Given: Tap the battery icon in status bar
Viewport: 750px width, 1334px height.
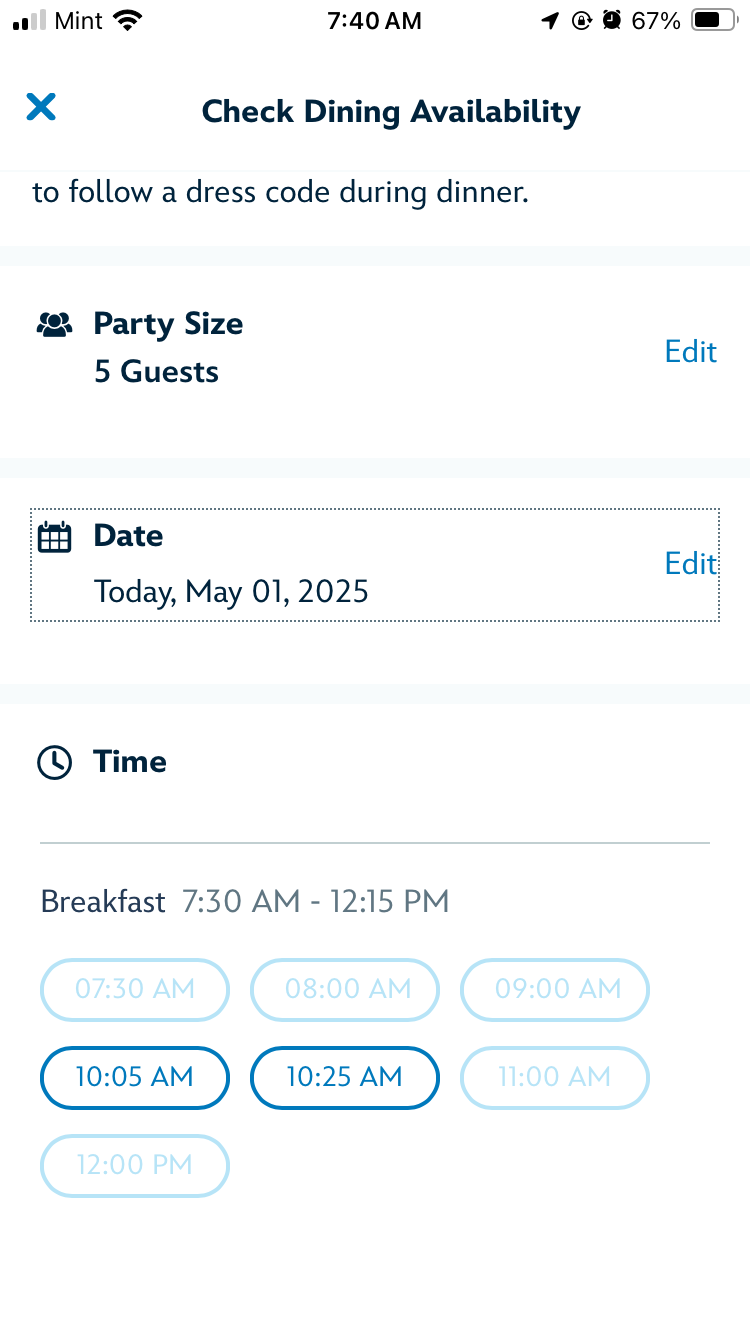Looking at the screenshot, I should point(714,20).
